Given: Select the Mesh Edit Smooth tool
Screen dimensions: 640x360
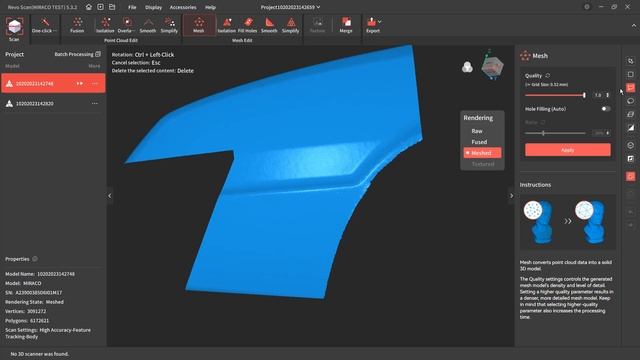Looking at the screenshot, I should [269, 25].
